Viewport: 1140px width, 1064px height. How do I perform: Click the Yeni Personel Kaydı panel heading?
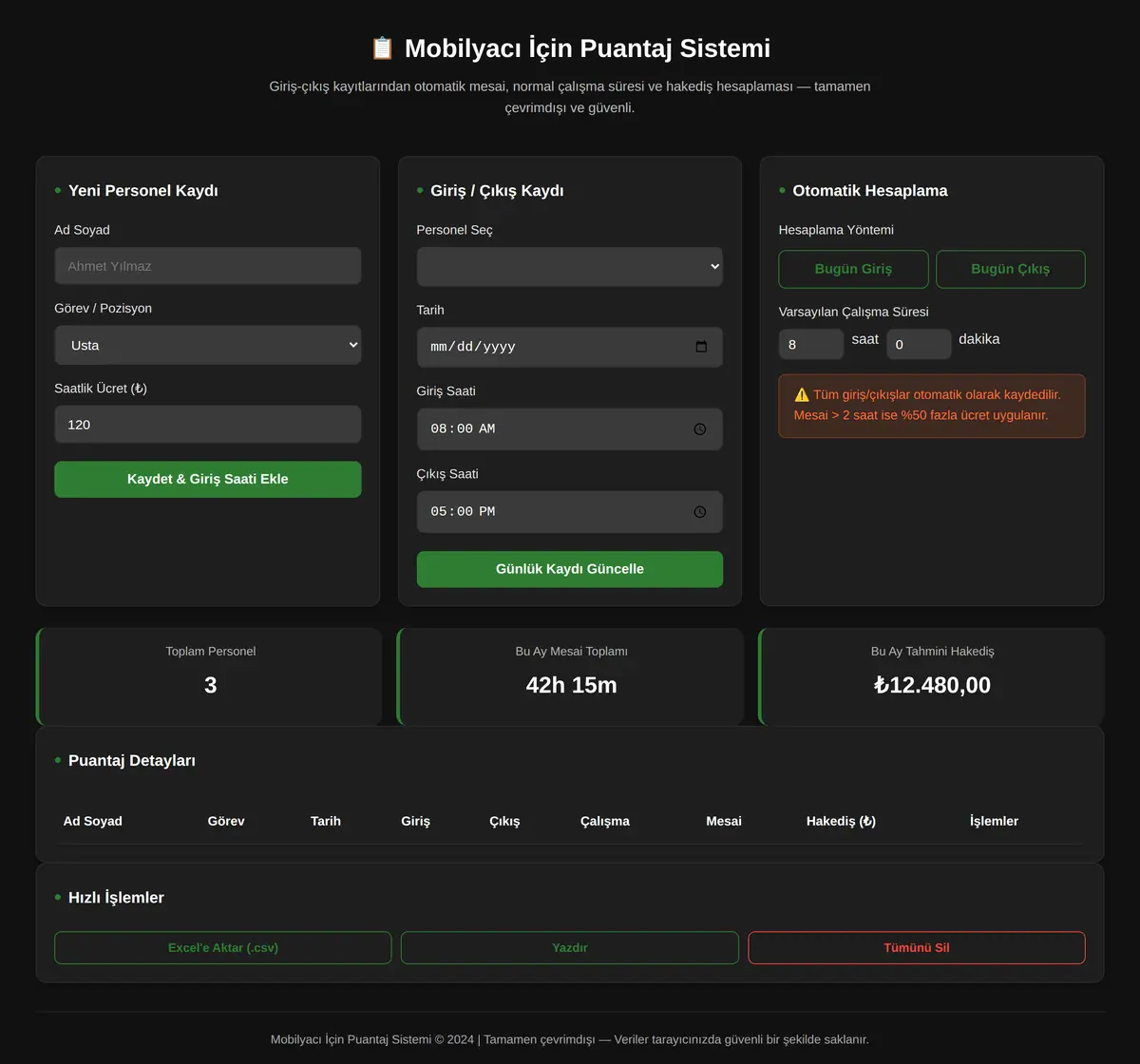click(x=143, y=191)
